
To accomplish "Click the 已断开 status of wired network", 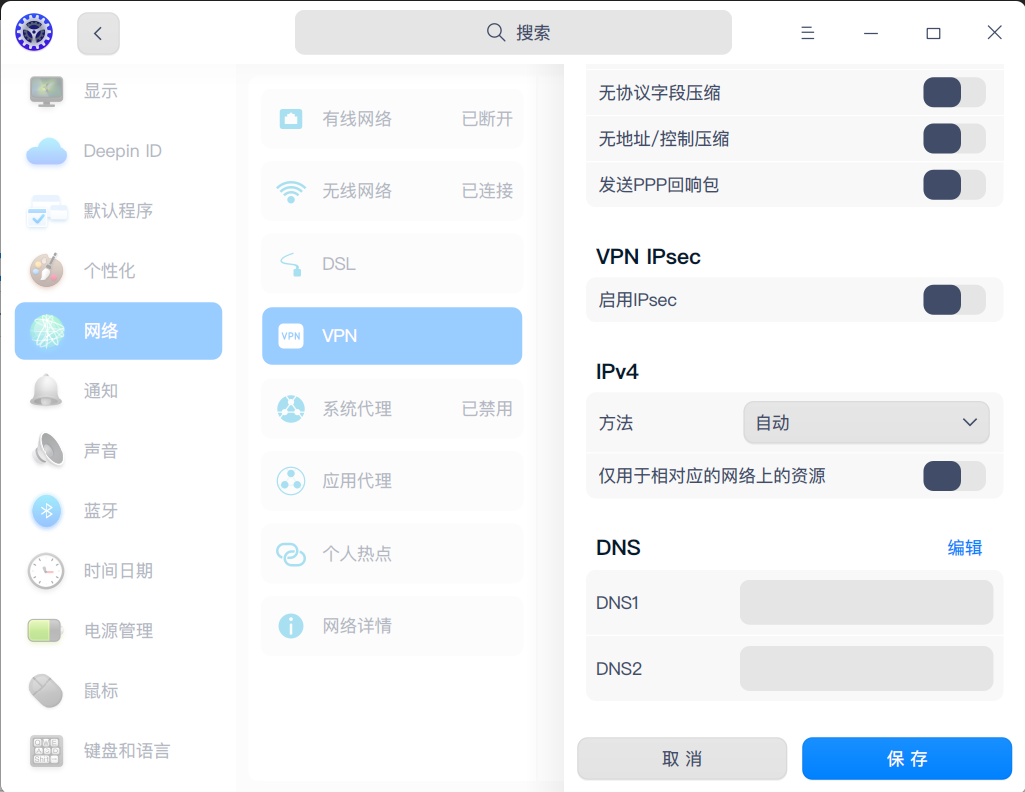I will pos(487,119).
